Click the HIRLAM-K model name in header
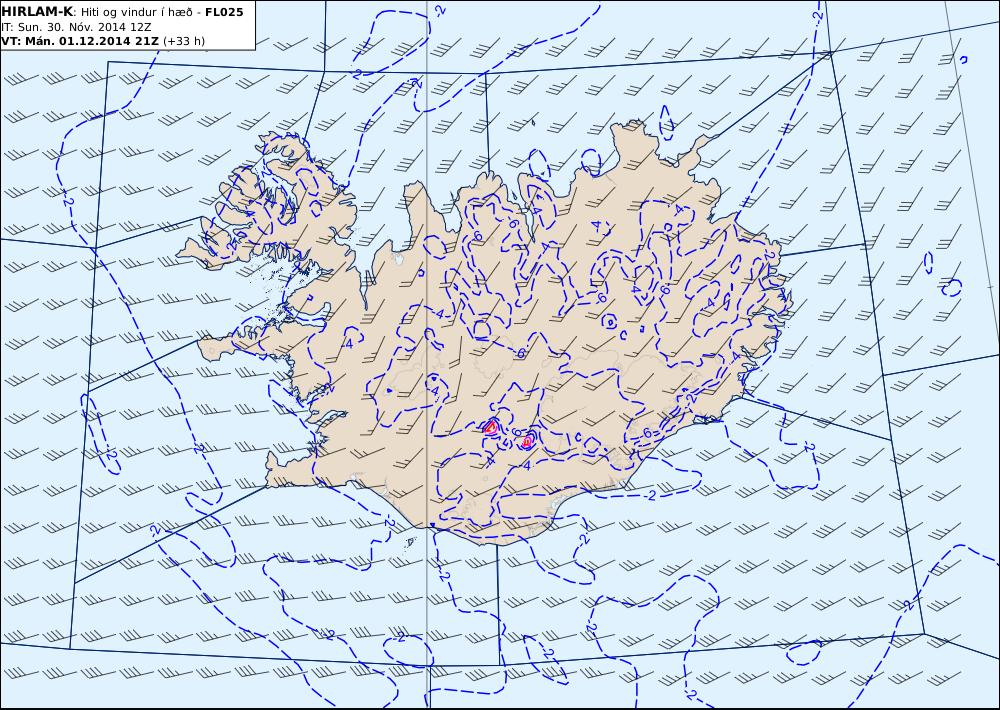This screenshot has height=710, width=1000. point(37,12)
